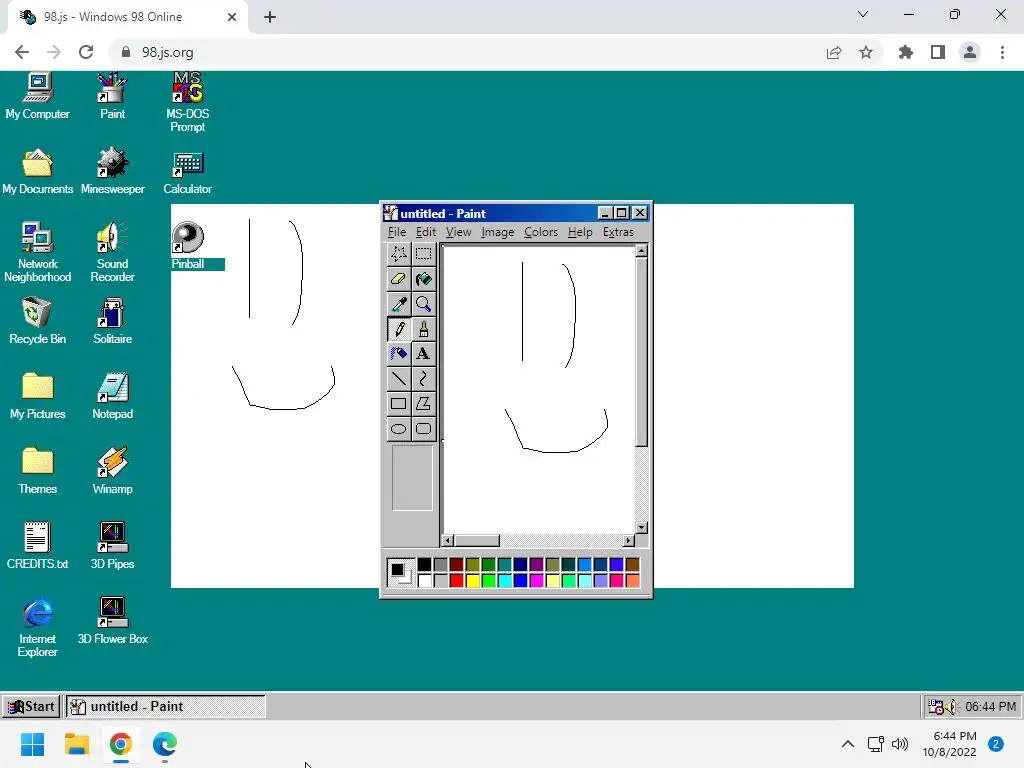This screenshot has width=1024, height=768.
Task: Select the Calculator desktop icon
Action: pos(187,172)
